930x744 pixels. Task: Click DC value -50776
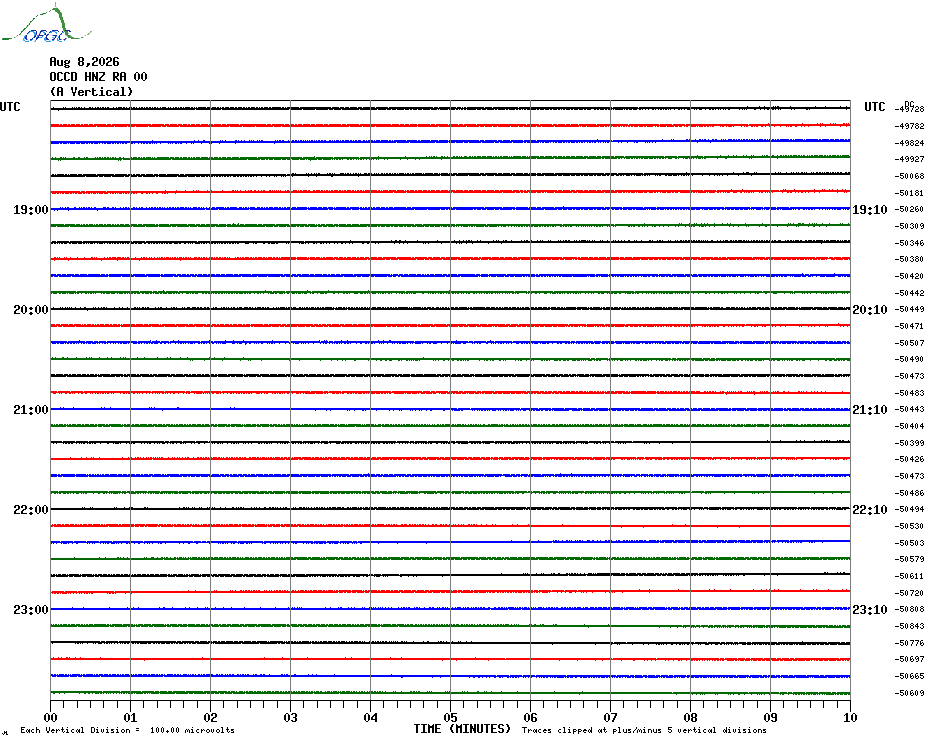pyautogui.click(x=909, y=643)
